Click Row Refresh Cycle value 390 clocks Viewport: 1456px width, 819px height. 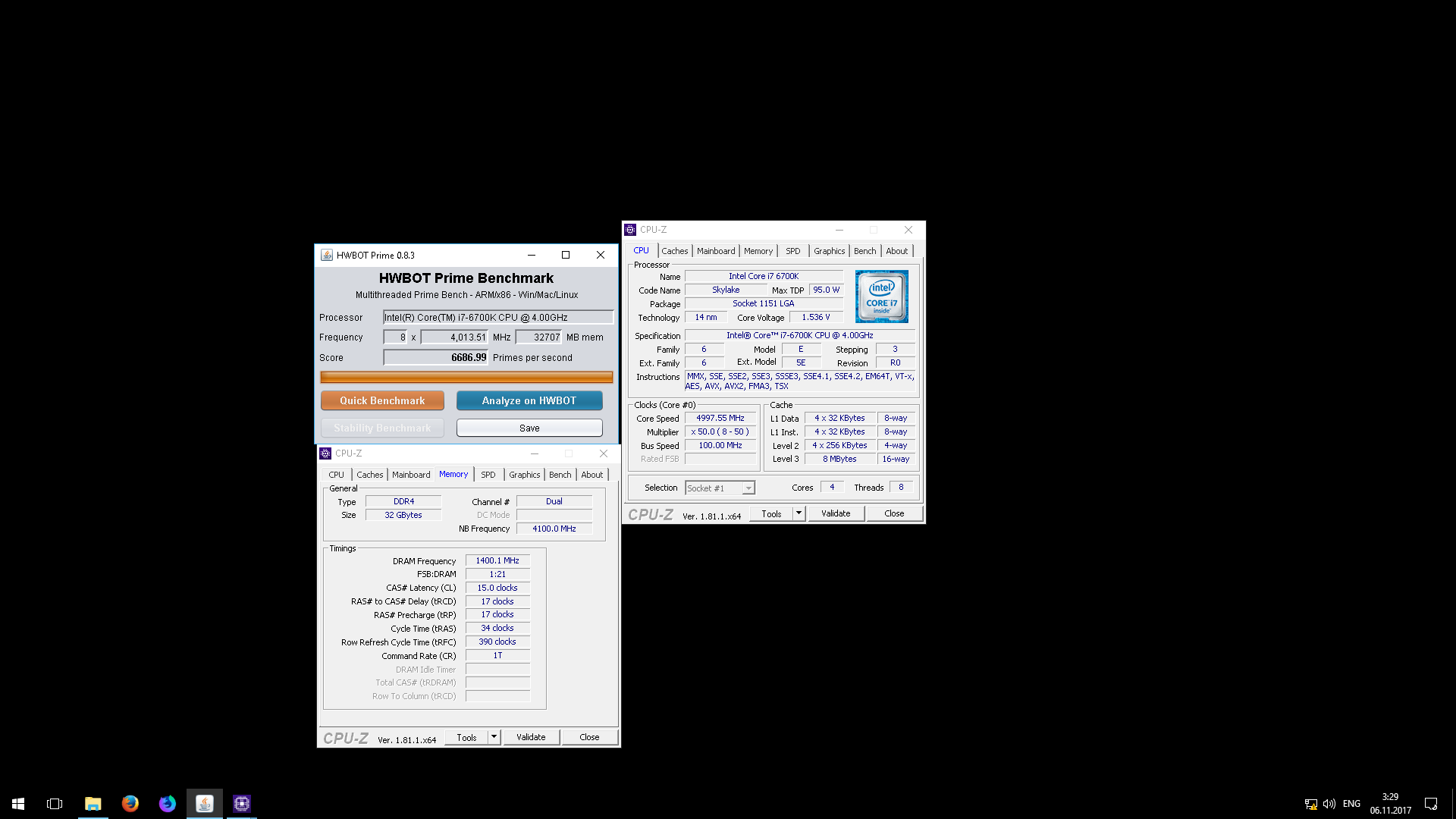click(x=497, y=642)
